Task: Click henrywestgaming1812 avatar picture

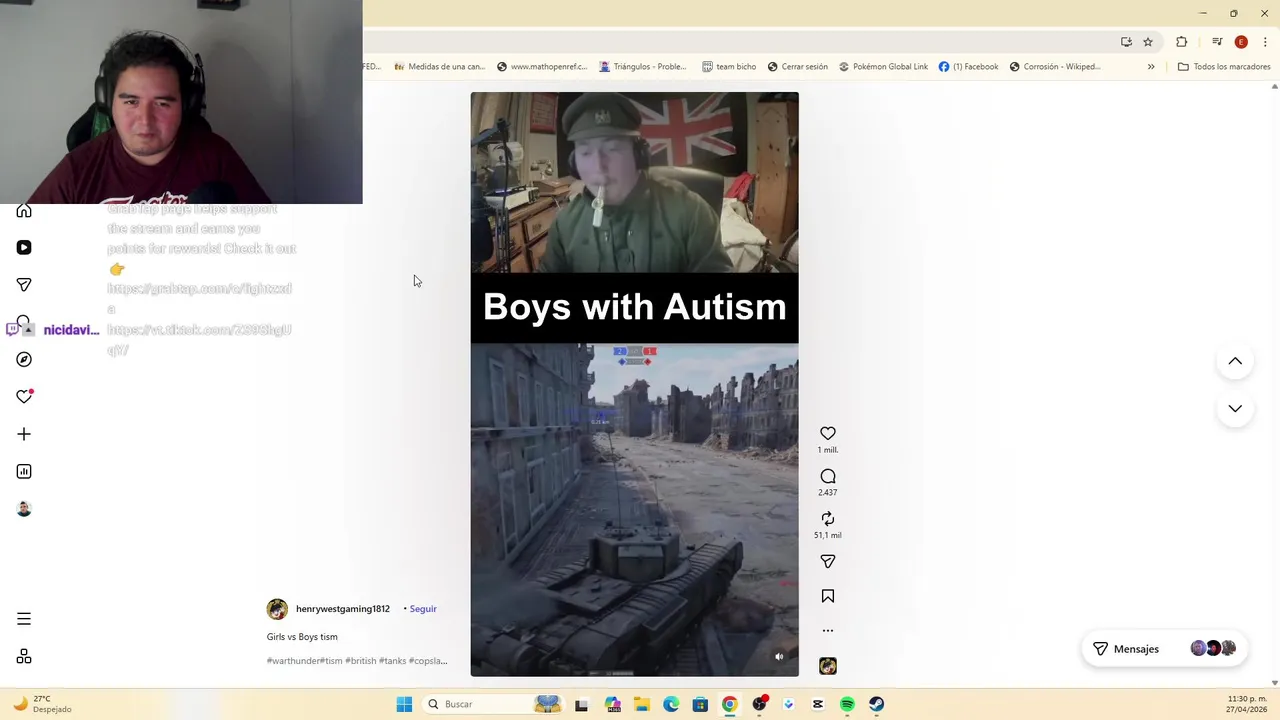Action: pyautogui.click(x=277, y=609)
